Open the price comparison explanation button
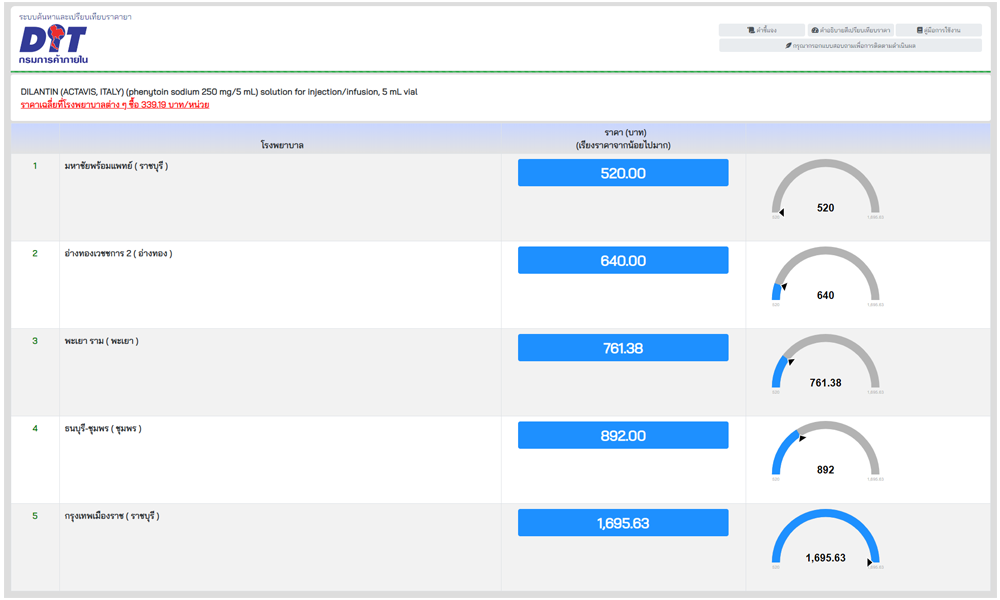The height and width of the screenshot is (600, 1000). click(x=850, y=30)
